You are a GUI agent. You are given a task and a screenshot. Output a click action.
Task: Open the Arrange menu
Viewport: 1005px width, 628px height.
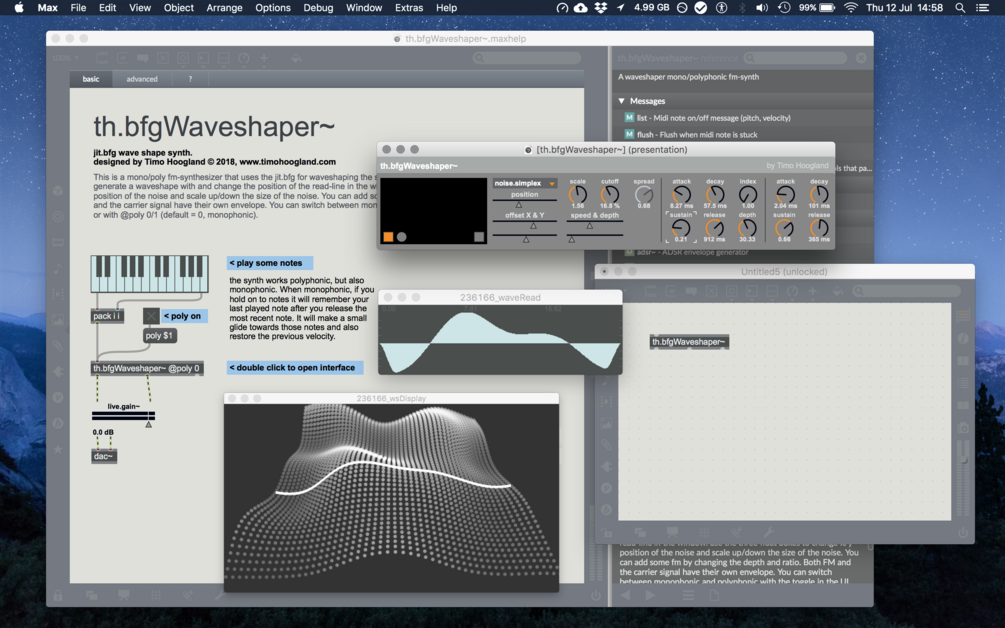224,8
